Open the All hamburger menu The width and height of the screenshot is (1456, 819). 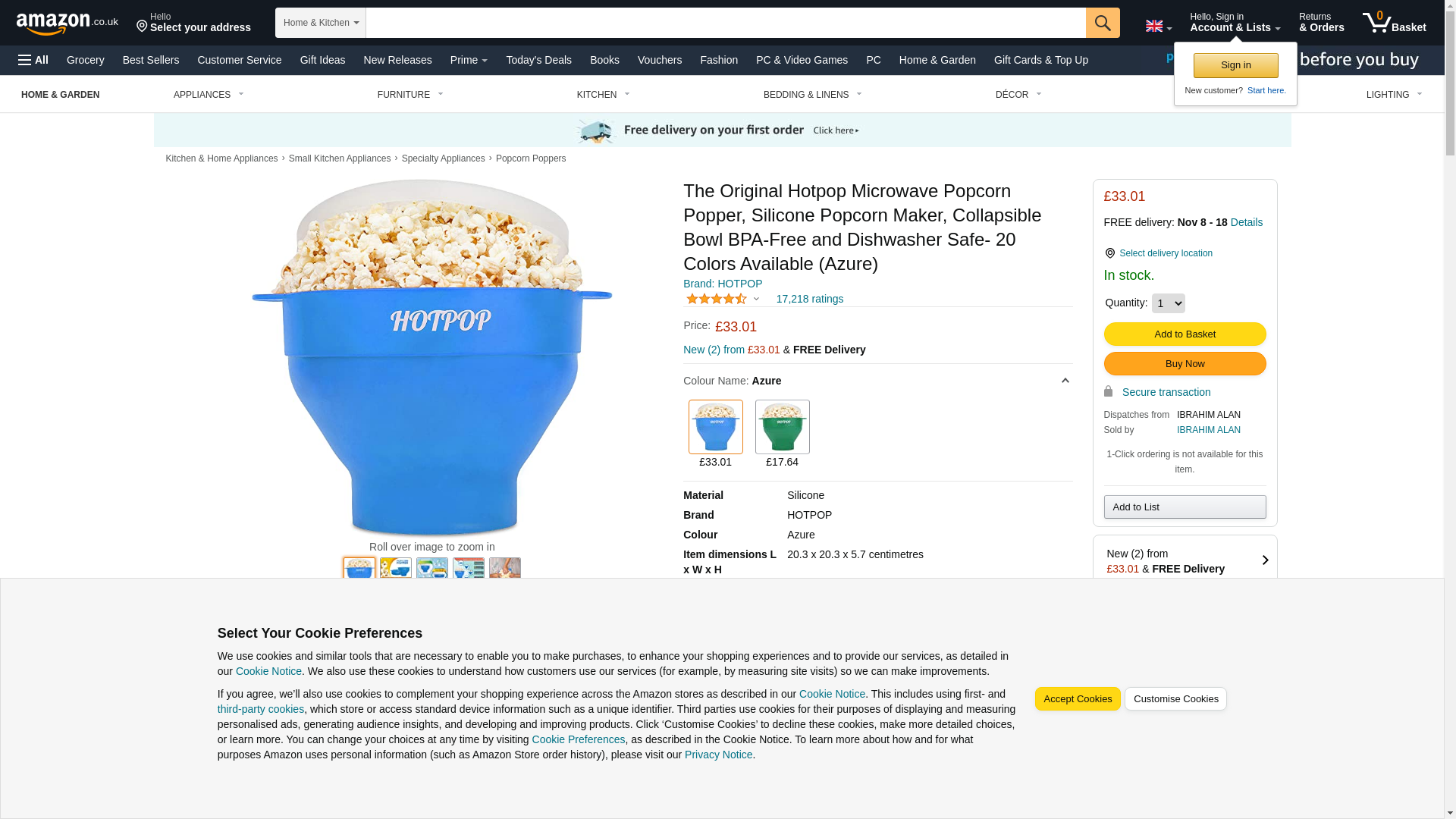coord(33,60)
